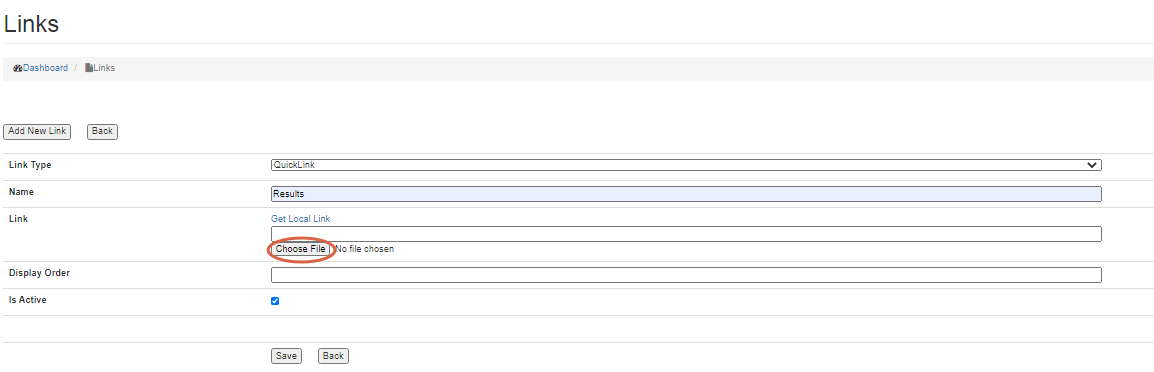1154x372 pixels.
Task: Focus the Link text box under Get Local Link
Action: click(x=686, y=234)
